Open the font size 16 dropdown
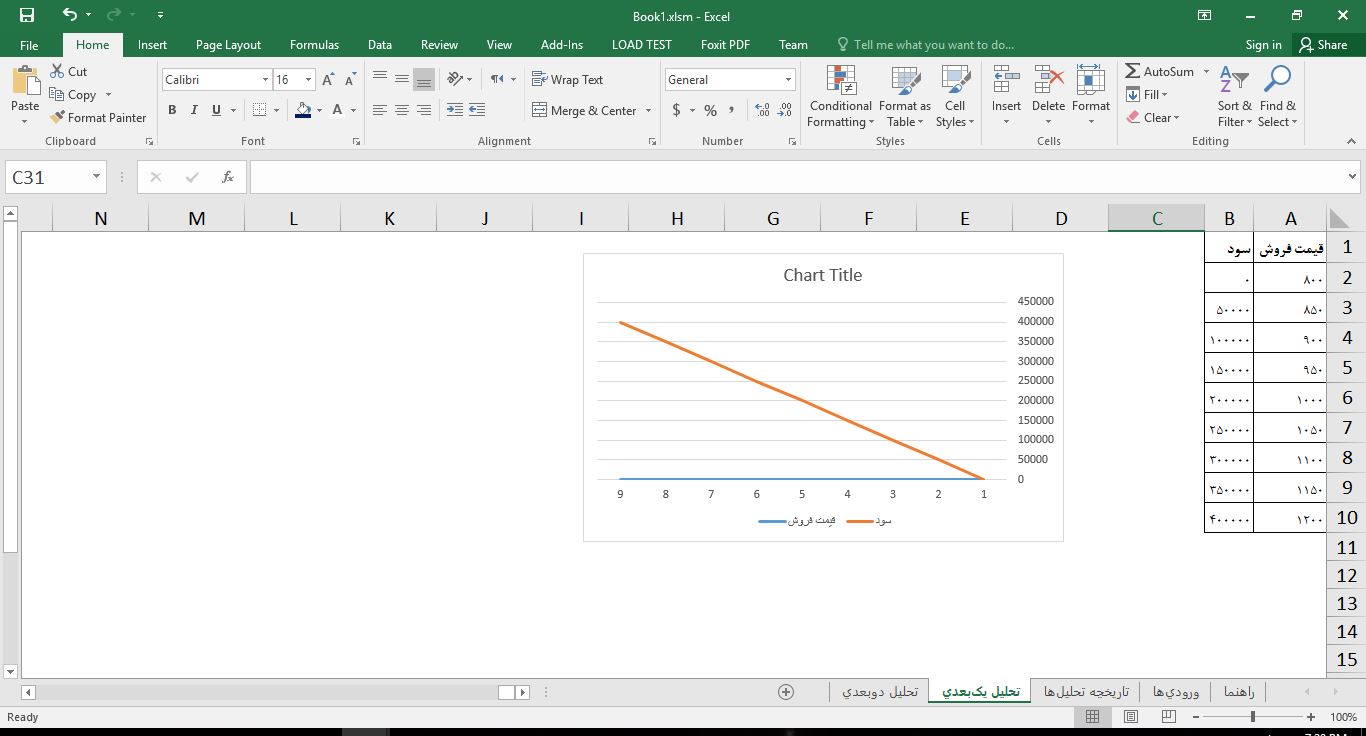The height and width of the screenshot is (736, 1366). 308,80
